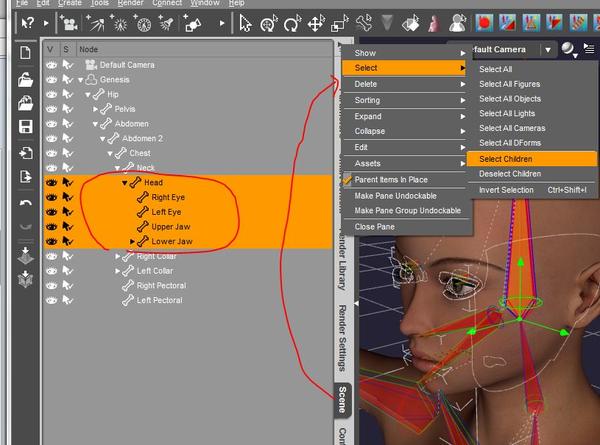600x445 pixels.
Task: Open the Collapse submenu
Action: coord(405,131)
